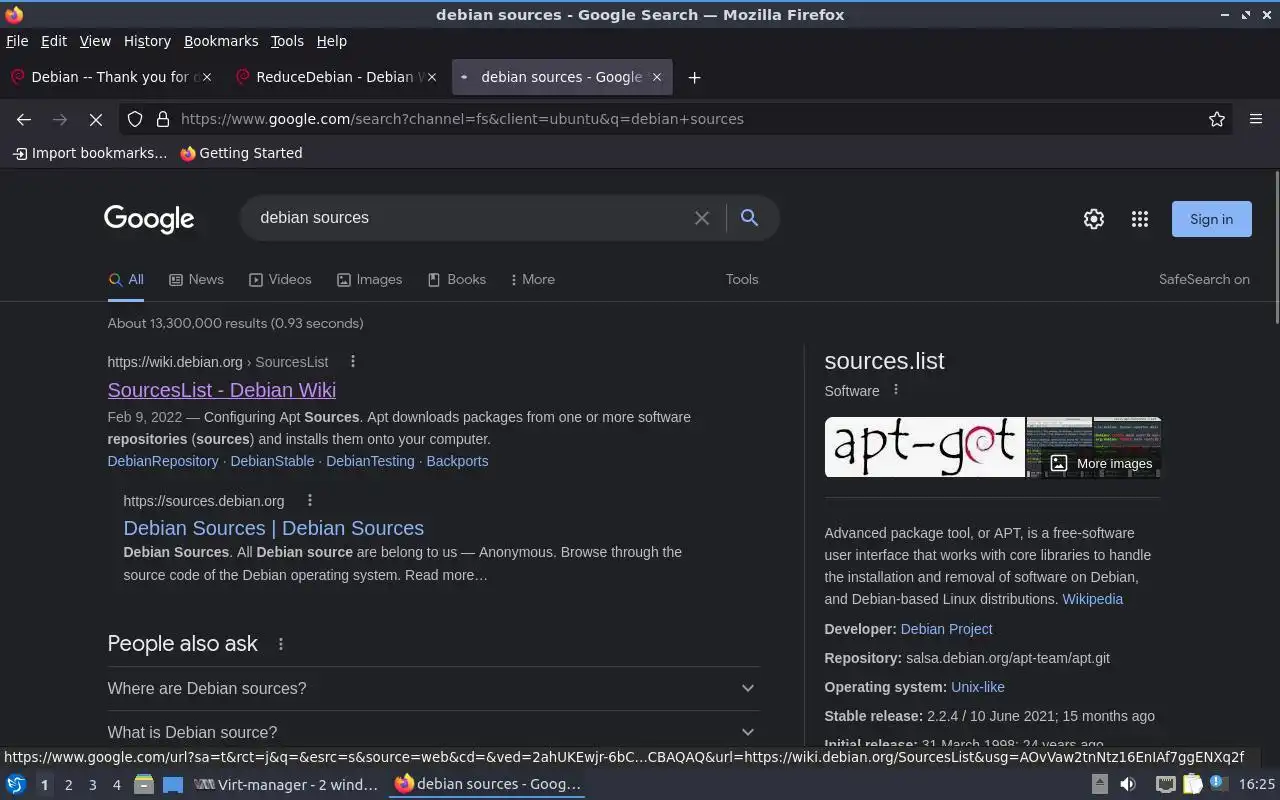
Task: Open the Tools search options
Action: point(742,280)
